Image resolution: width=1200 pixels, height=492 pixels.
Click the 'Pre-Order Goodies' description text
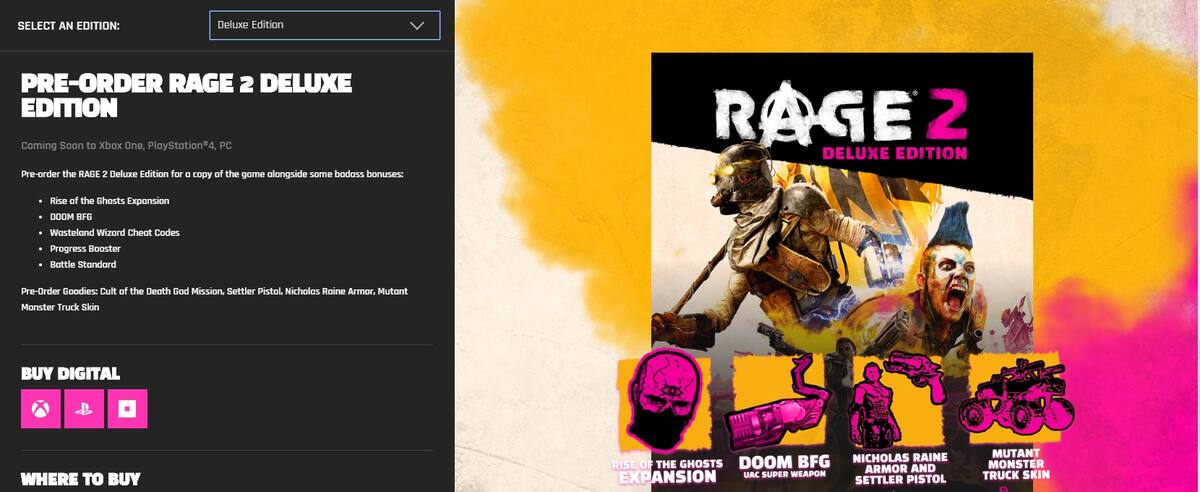coord(214,299)
